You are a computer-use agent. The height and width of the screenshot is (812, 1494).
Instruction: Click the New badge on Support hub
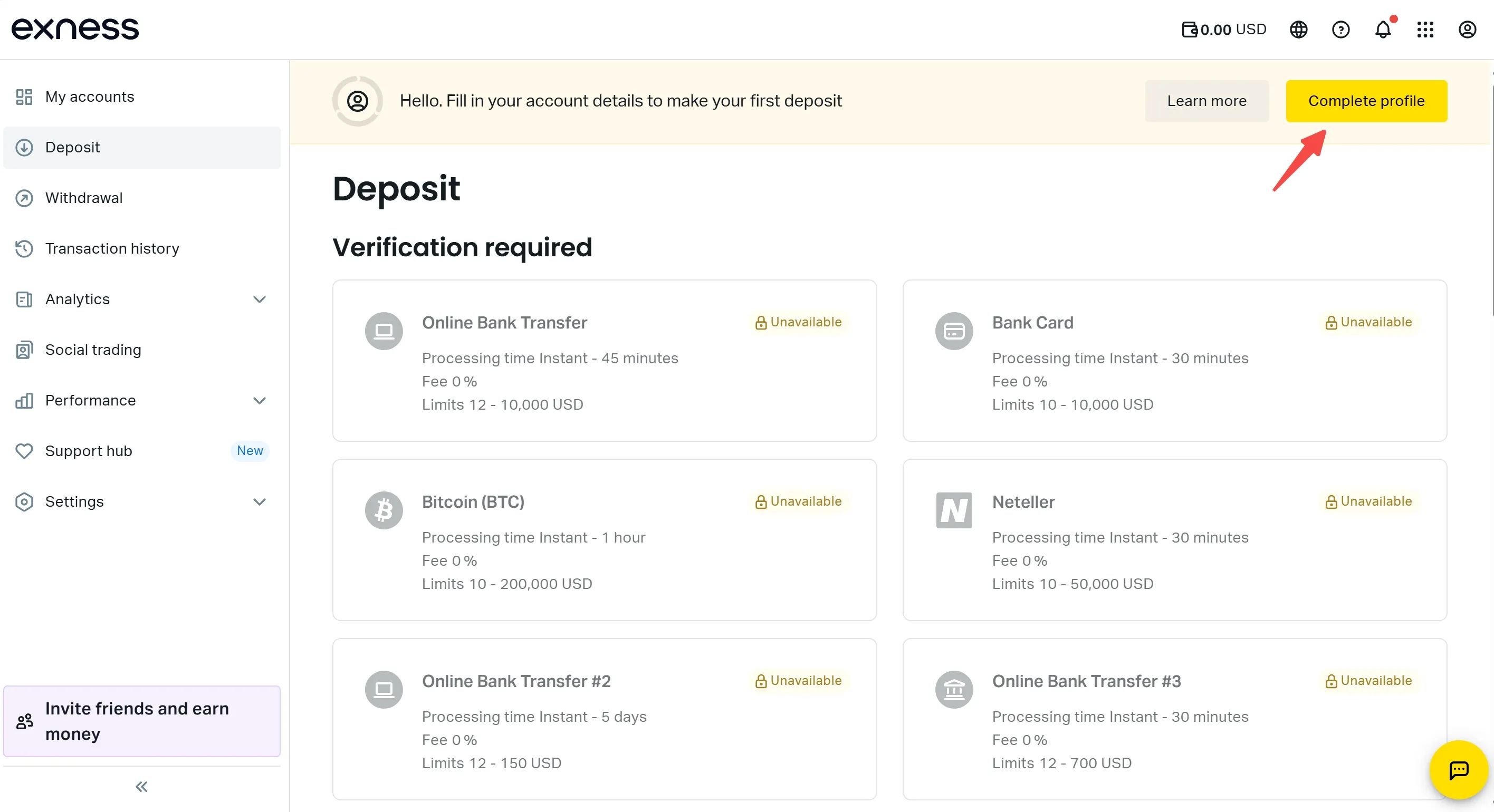(x=250, y=450)
